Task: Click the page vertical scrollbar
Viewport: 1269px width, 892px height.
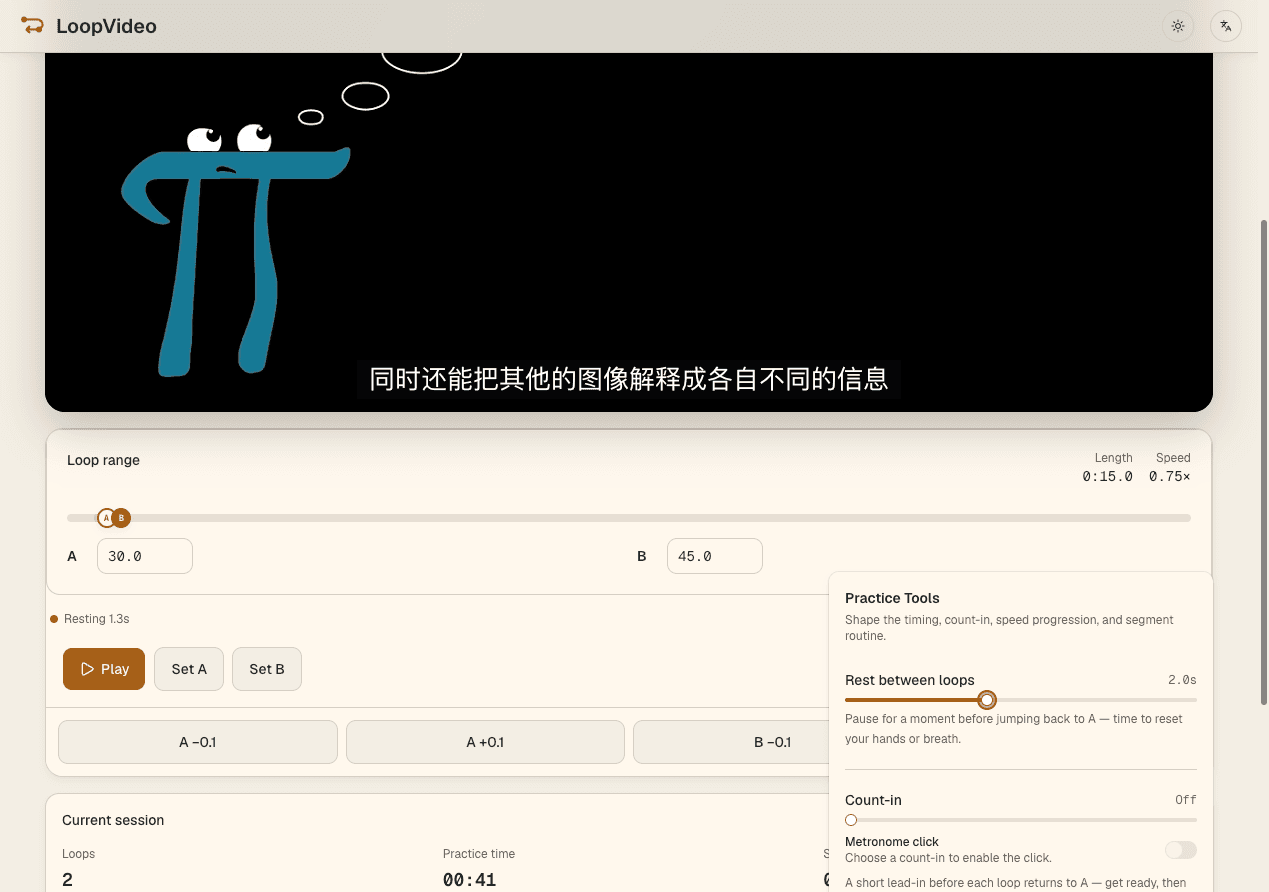Action: click(1264, 460)
